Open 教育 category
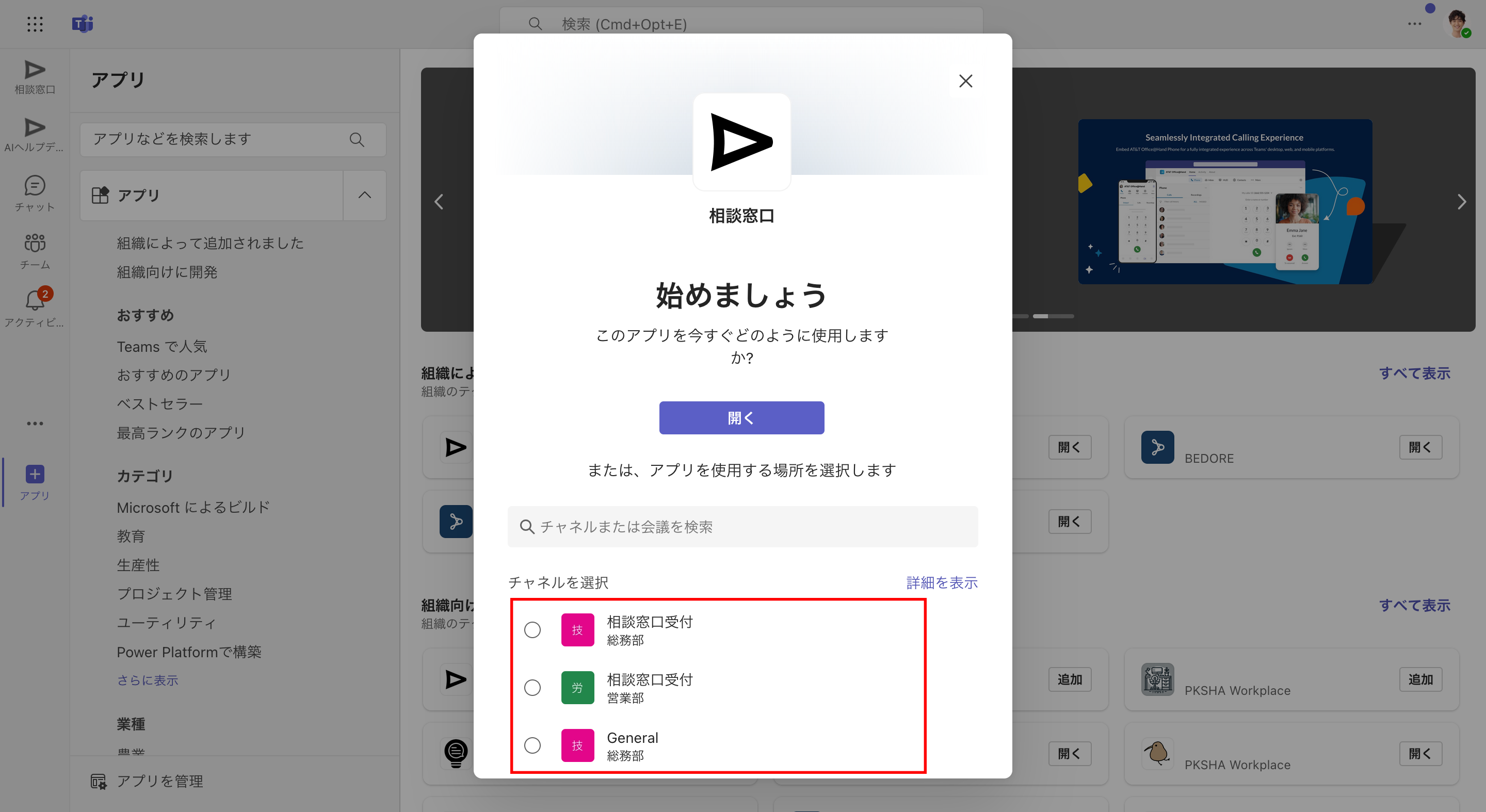This screenshot has width=1486, height=812. (131, 537)
